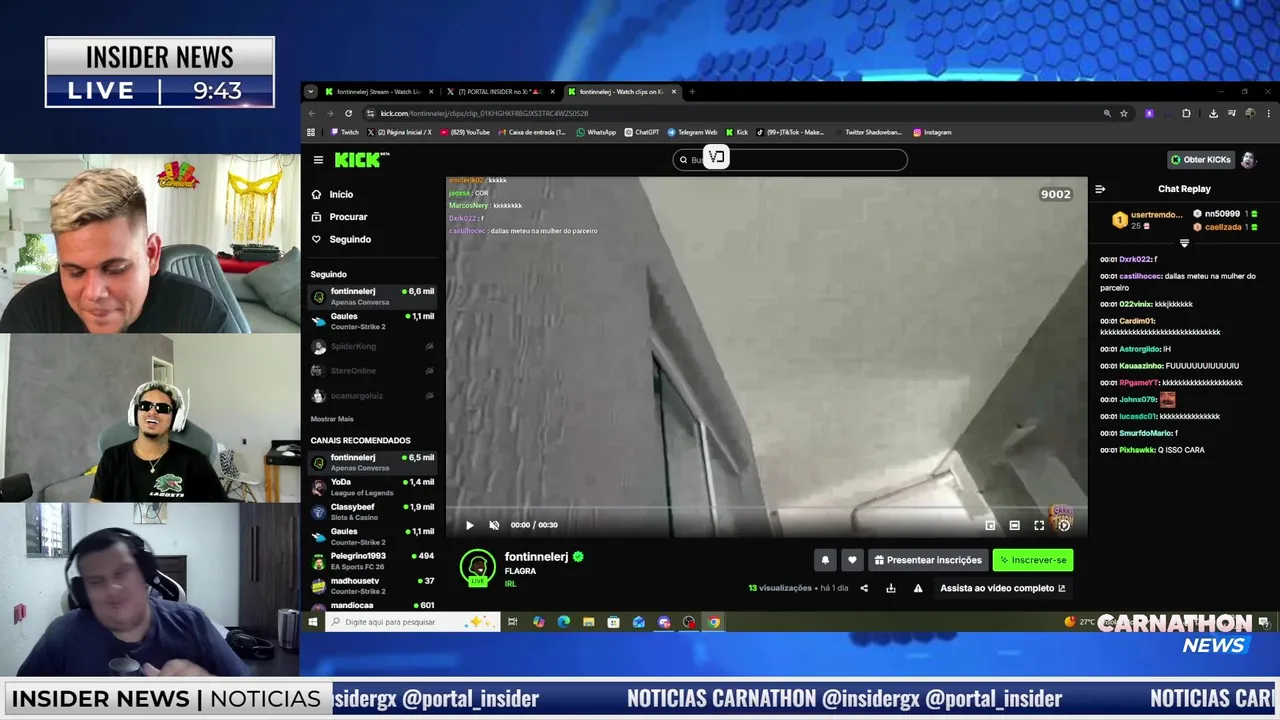Viewport: 1280px width, 720px height.
Task: Expand the Mostrar Mais list
Action: 332,419
